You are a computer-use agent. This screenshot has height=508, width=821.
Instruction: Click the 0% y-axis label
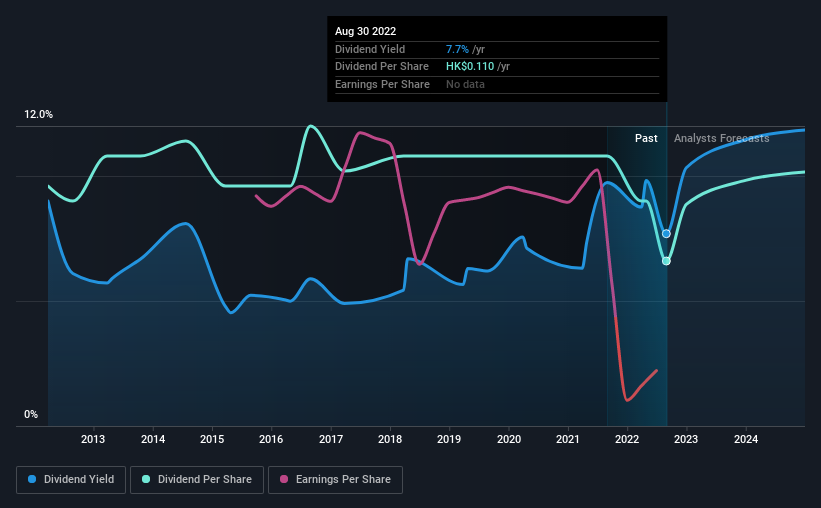click(31, 414)
